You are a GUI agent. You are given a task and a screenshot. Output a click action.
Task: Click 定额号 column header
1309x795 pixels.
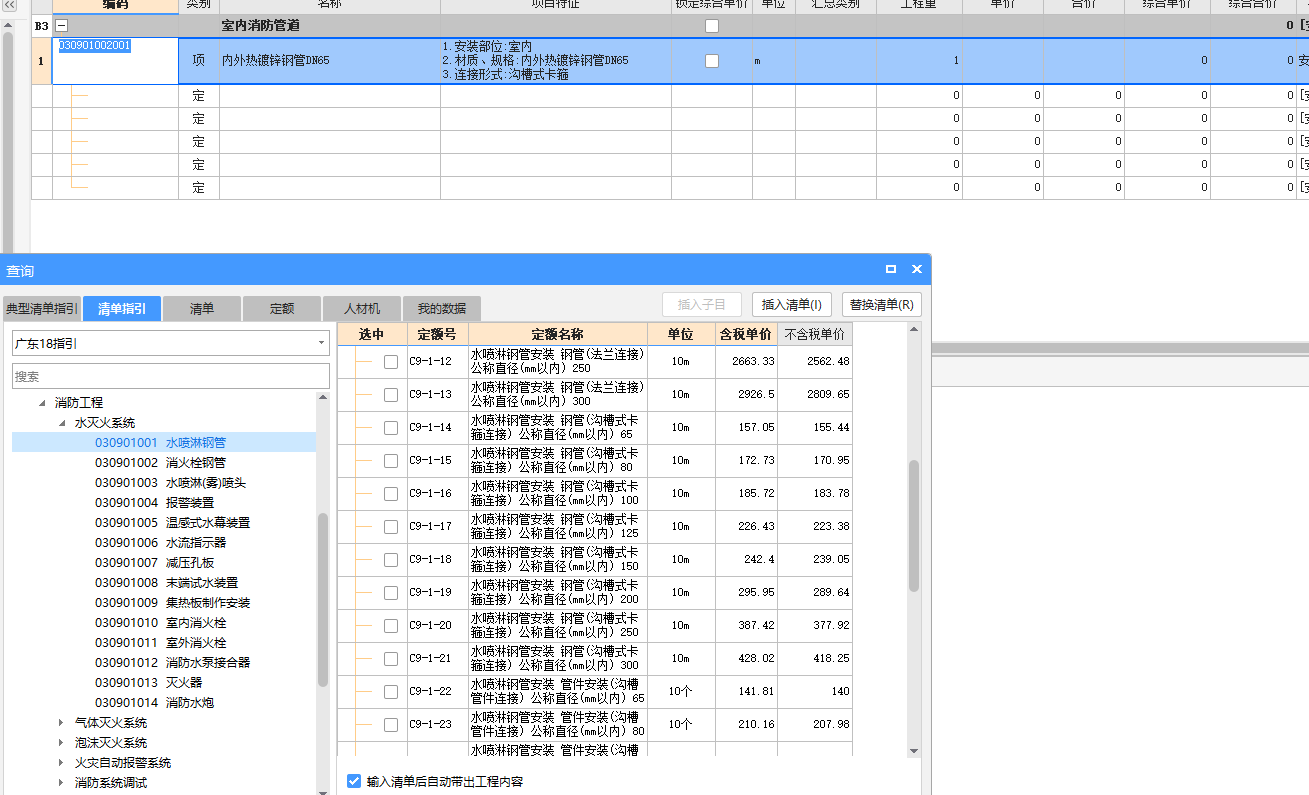(437, 334)
